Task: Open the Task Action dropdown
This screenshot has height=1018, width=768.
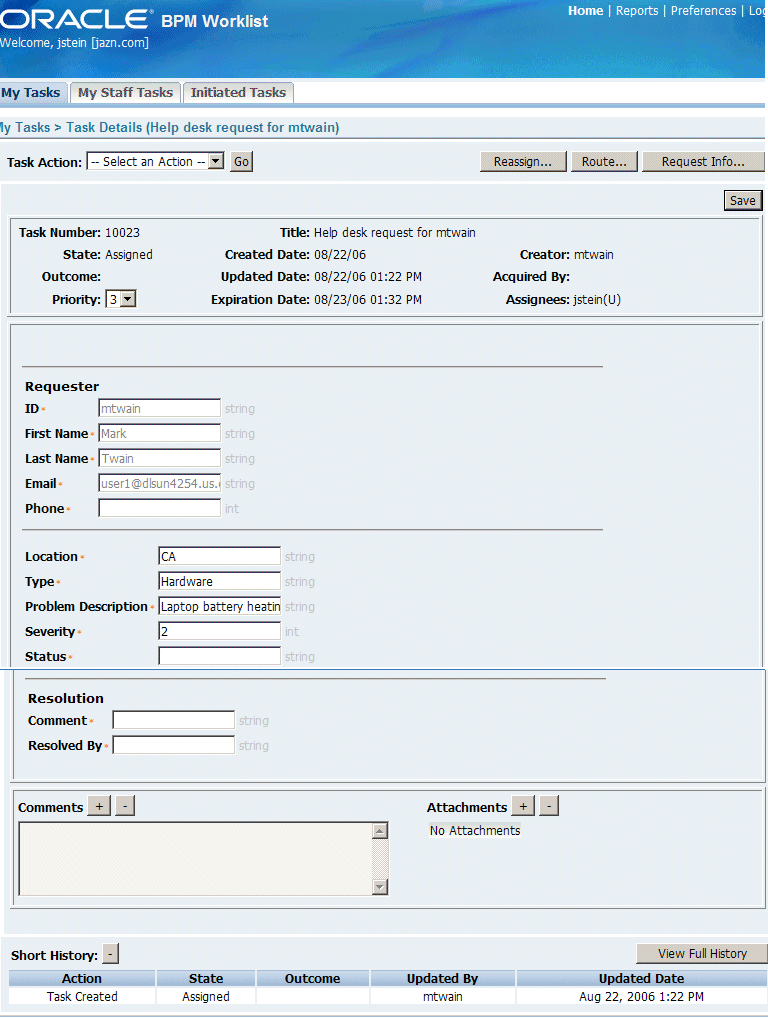Action: (155, 162)
